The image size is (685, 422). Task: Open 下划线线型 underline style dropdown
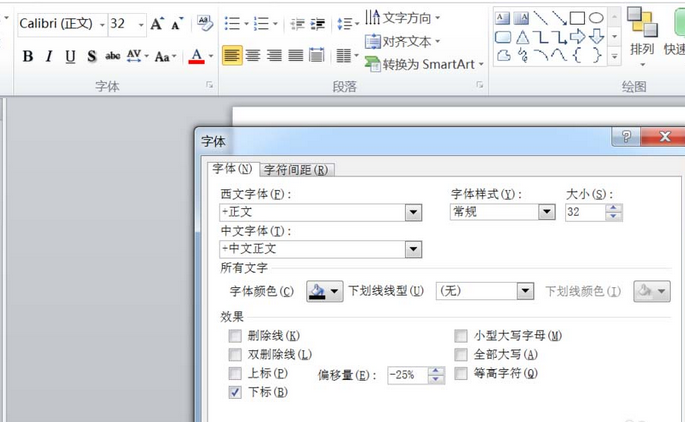[x=525, y=291]
